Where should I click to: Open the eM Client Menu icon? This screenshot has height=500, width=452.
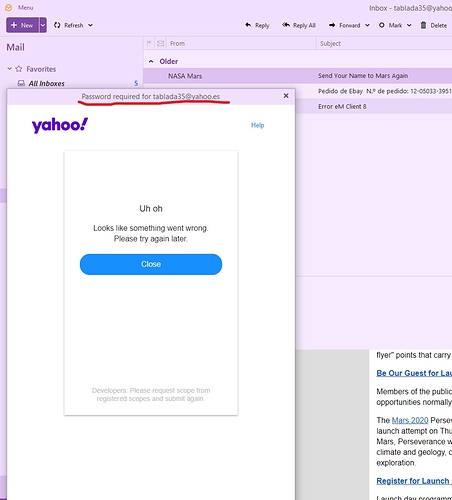[9, 7]
